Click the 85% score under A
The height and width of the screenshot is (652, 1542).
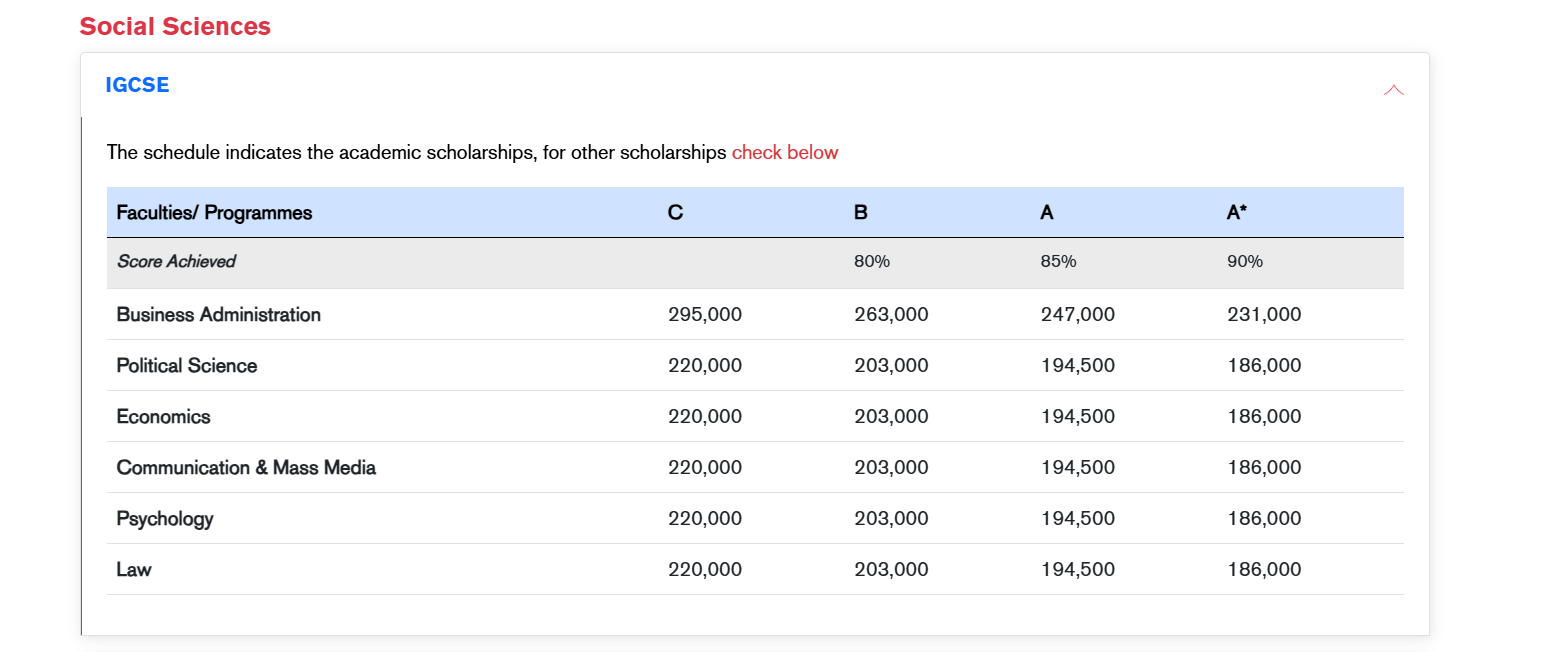[x=1058, y=262]
